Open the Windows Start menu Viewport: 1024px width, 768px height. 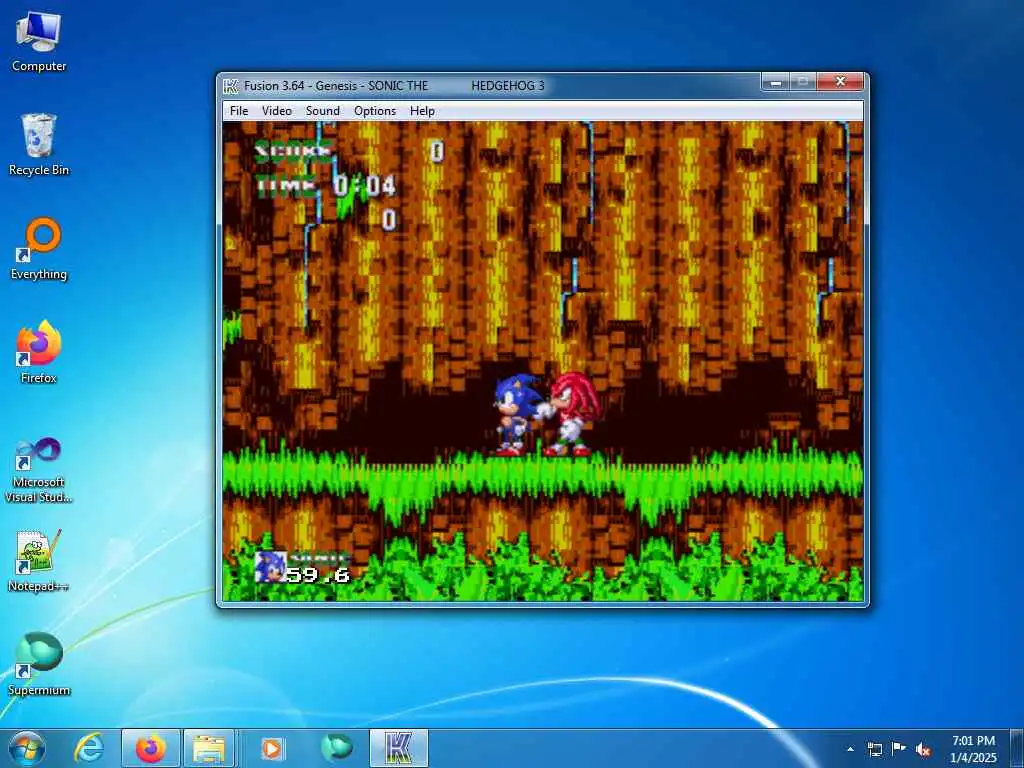pos(27,748)
